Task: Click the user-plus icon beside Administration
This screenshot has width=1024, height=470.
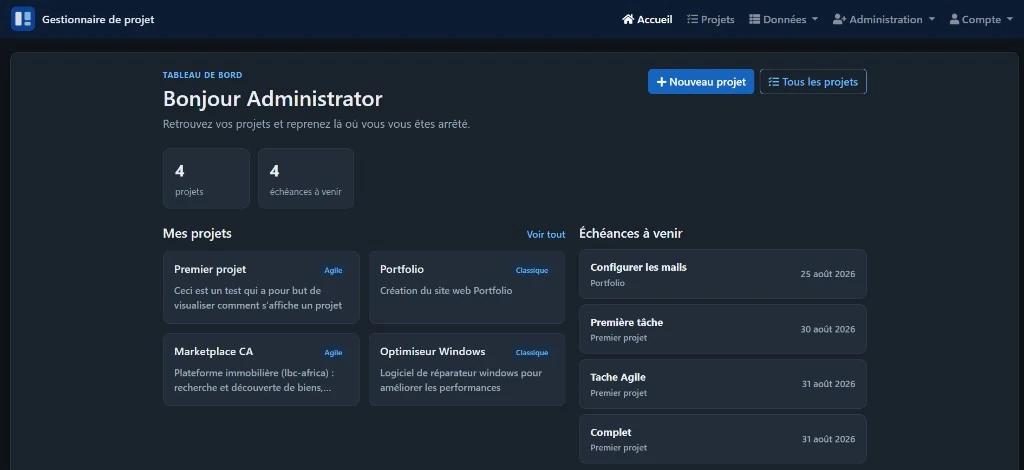Action: 839,20
